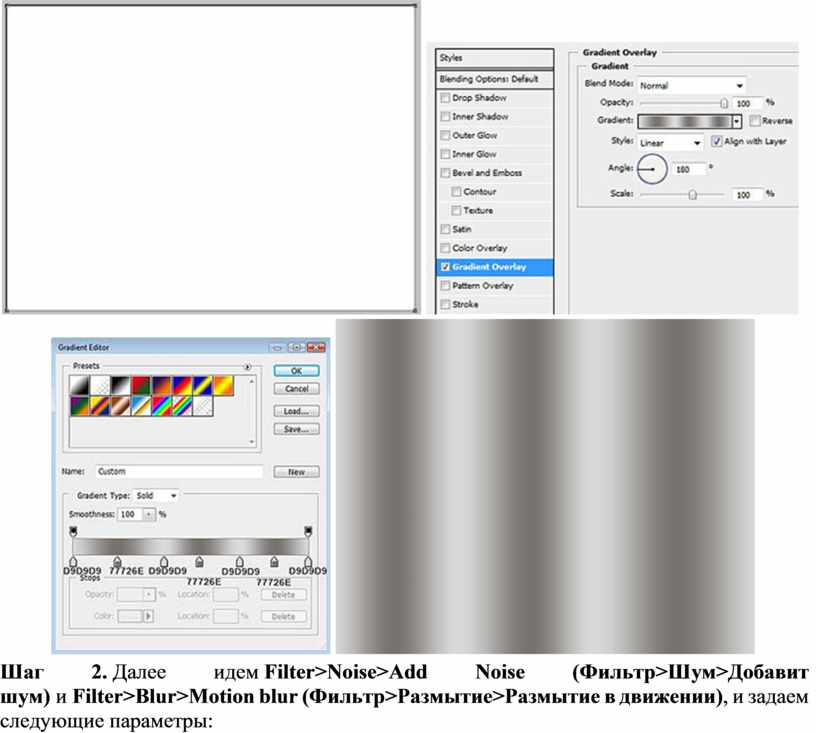Click the presets list scrollbar up arrow
816x733 pixels.
tap(252, 381)
